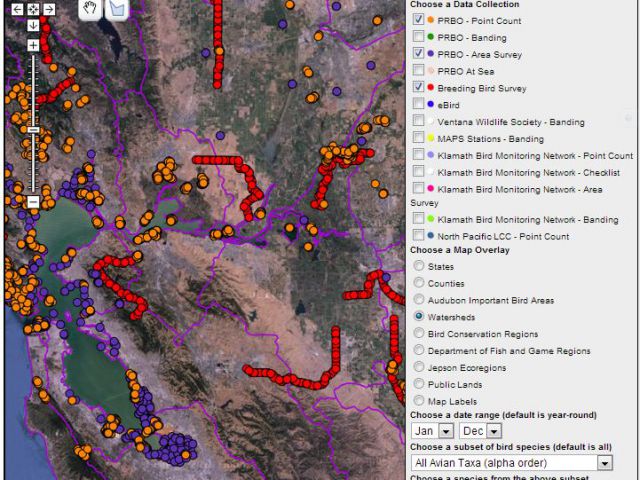Enable North Pacific LCC - Point Count
Viewport: 640px width, 480px height.
(x=418, y=235)
